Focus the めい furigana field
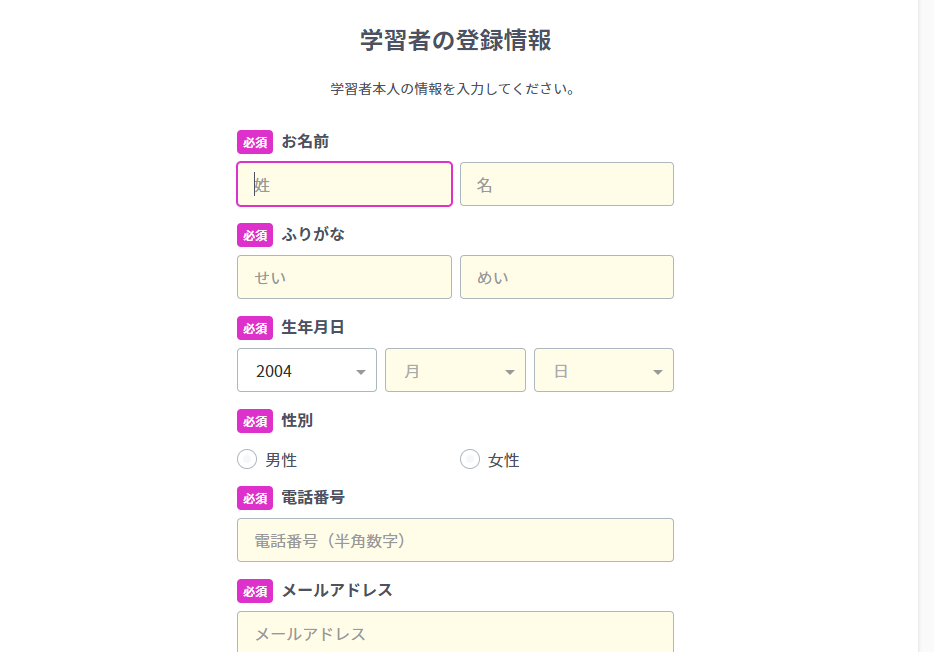The height and width of the screenshot is (652, 934). click(566, 277)
